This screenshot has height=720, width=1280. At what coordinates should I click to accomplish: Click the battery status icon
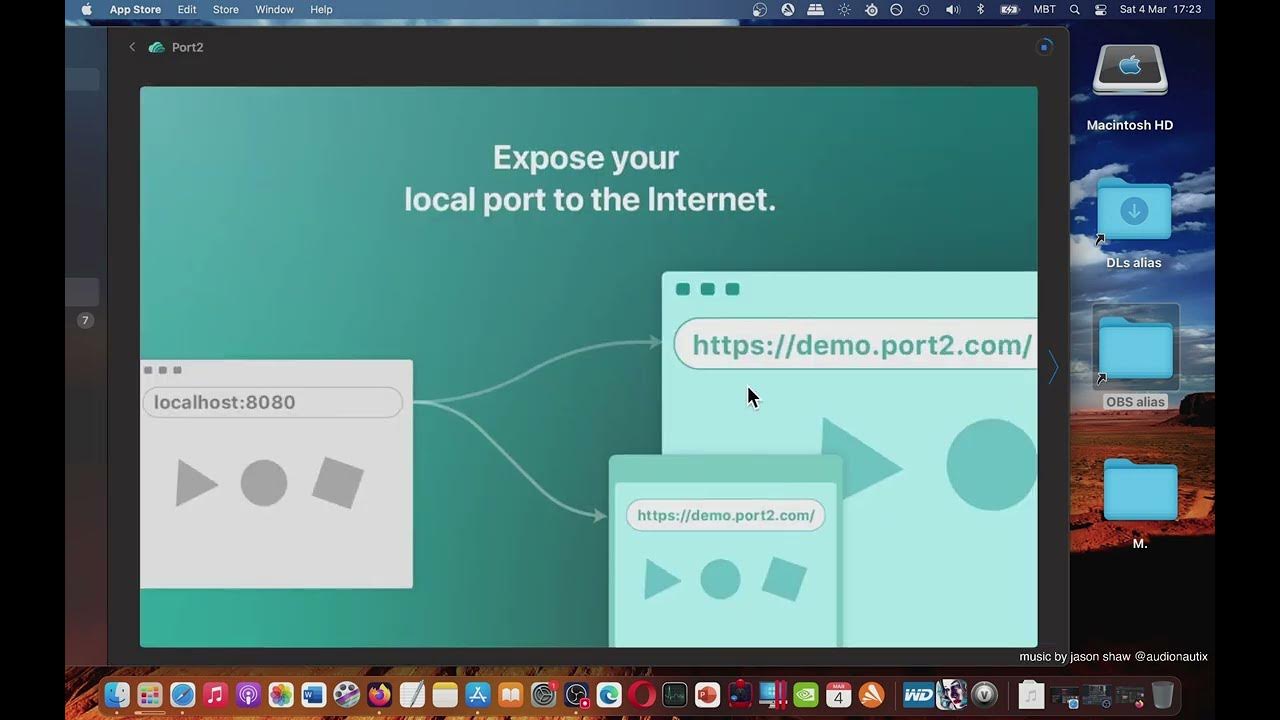[x=1009, y=9]
